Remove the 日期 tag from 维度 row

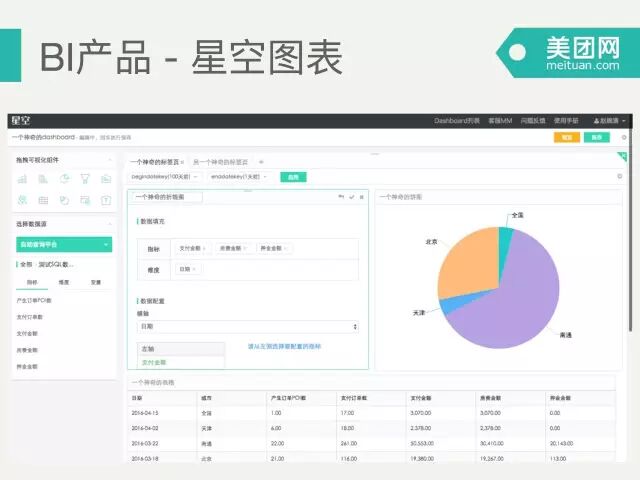194,269
